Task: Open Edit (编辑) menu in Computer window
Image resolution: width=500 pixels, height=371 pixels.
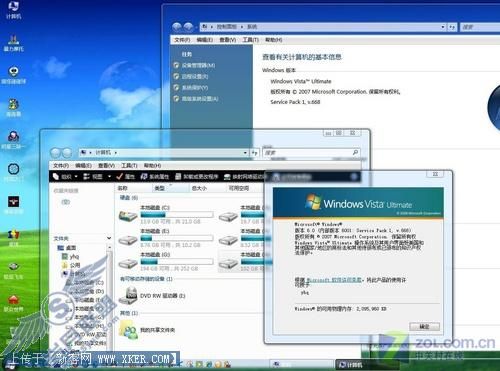Action: [x=83, y=165]
